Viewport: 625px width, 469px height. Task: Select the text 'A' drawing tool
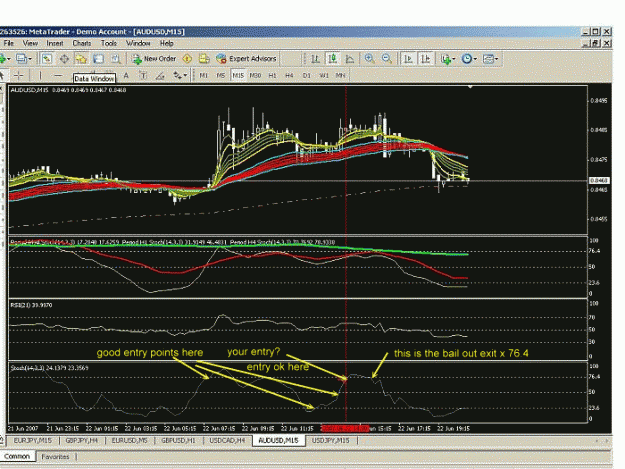[126, 75]
